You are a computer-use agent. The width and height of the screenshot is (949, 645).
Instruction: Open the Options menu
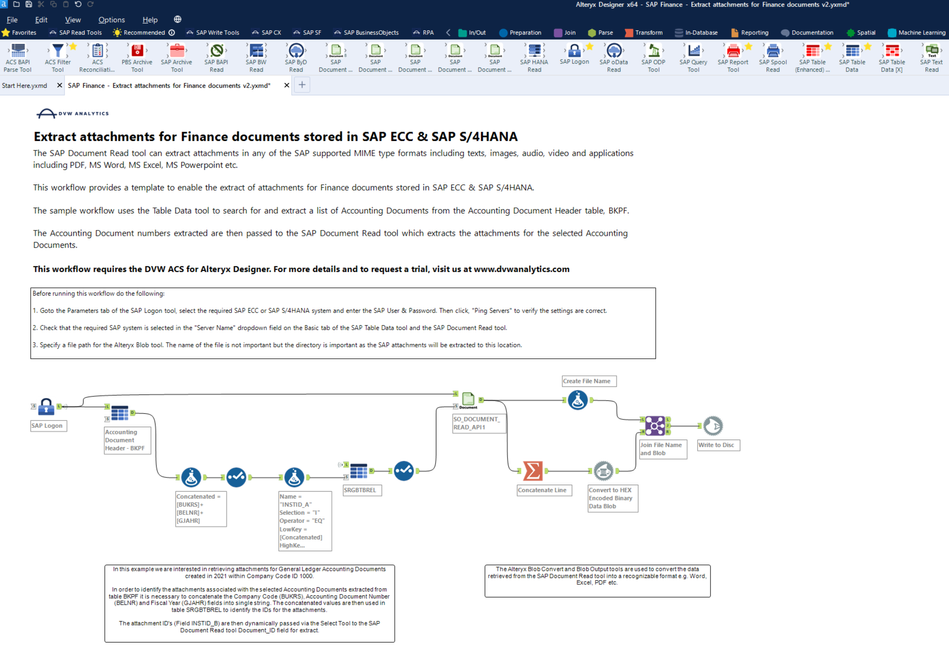(111, 19)
